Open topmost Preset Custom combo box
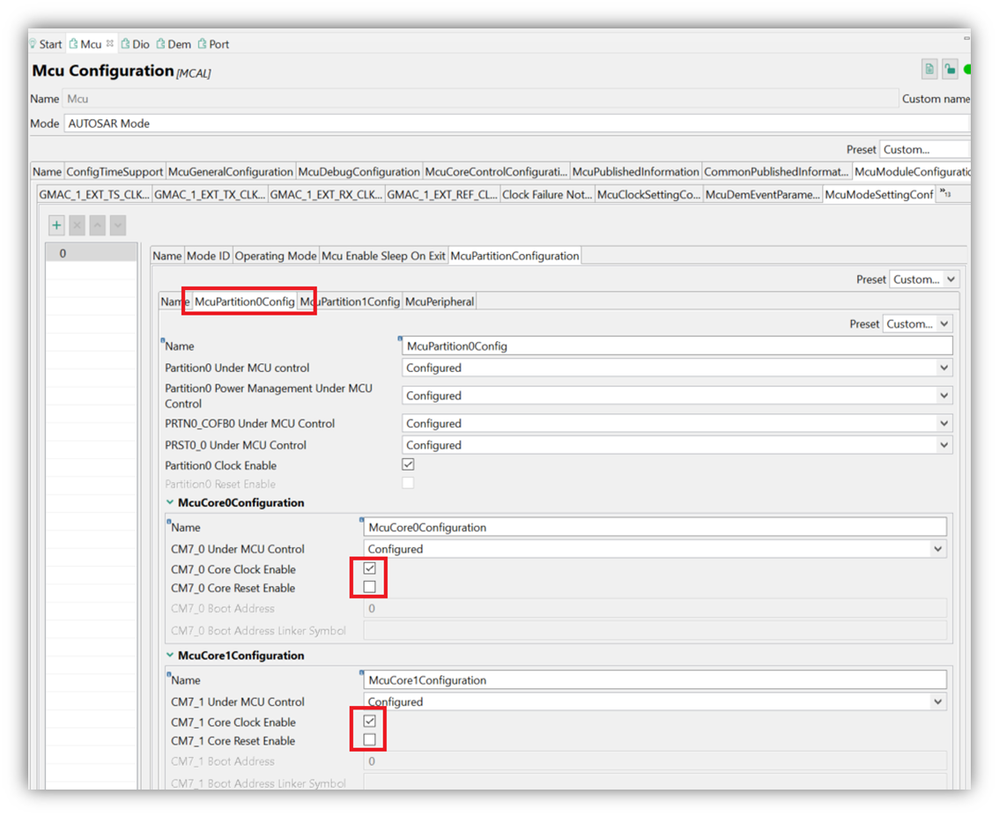 (924, 149)
